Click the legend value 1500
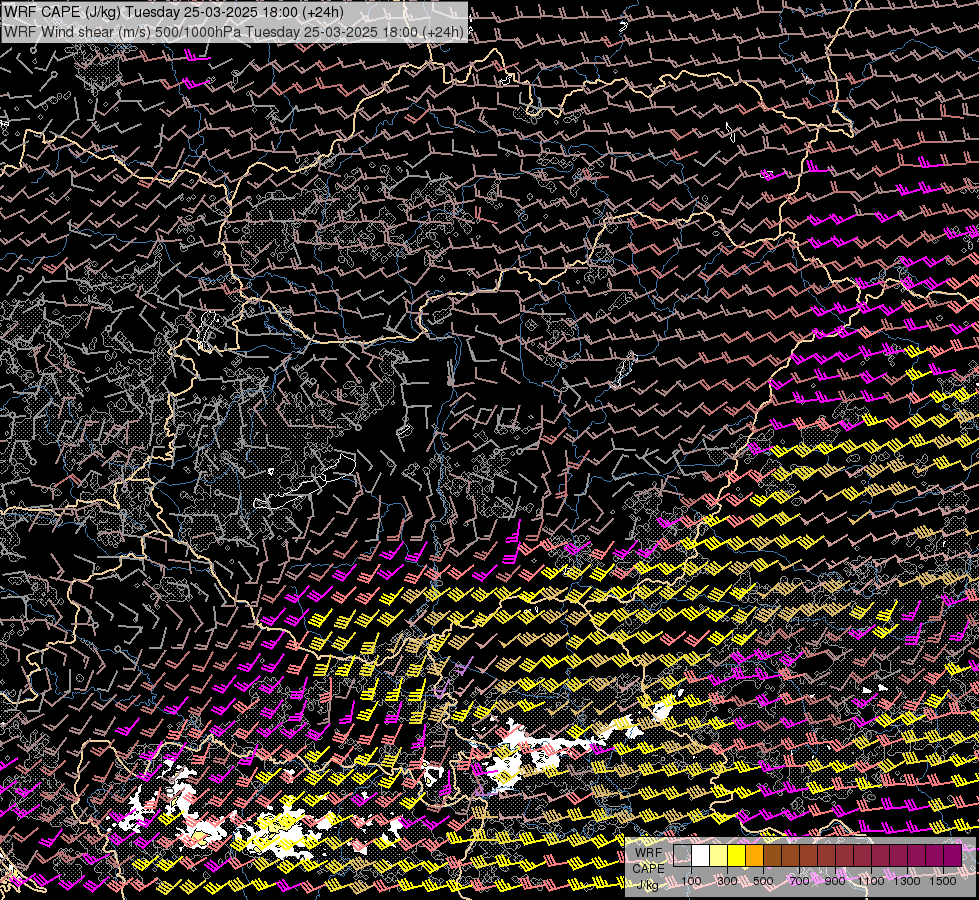Screen dimensions: 979x900 [x=943, y=881]
